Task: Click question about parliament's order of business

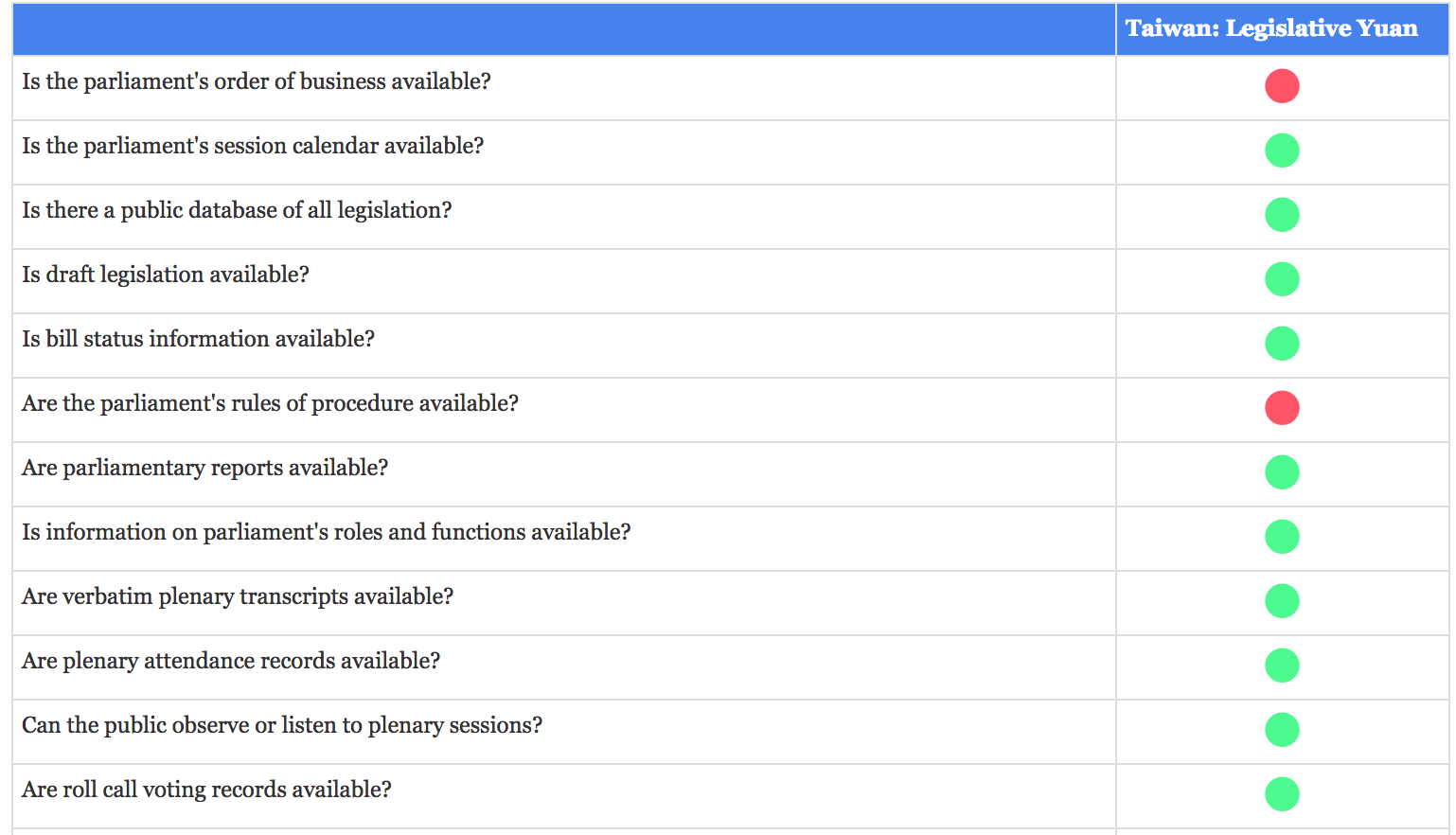Action: [x=257, y=81]
